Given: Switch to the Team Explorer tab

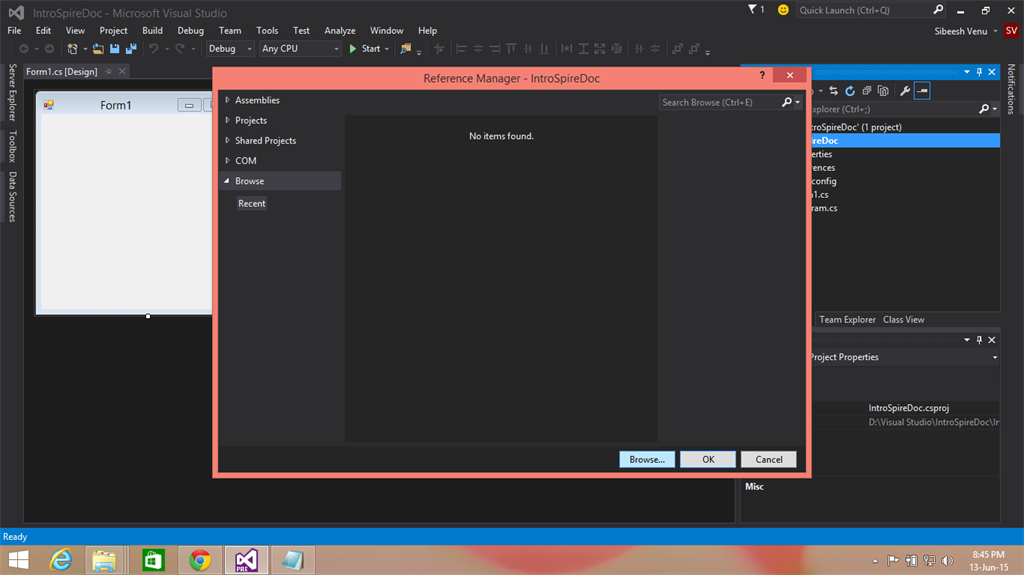Looking at the screenshot, I should tap(847, 320).
